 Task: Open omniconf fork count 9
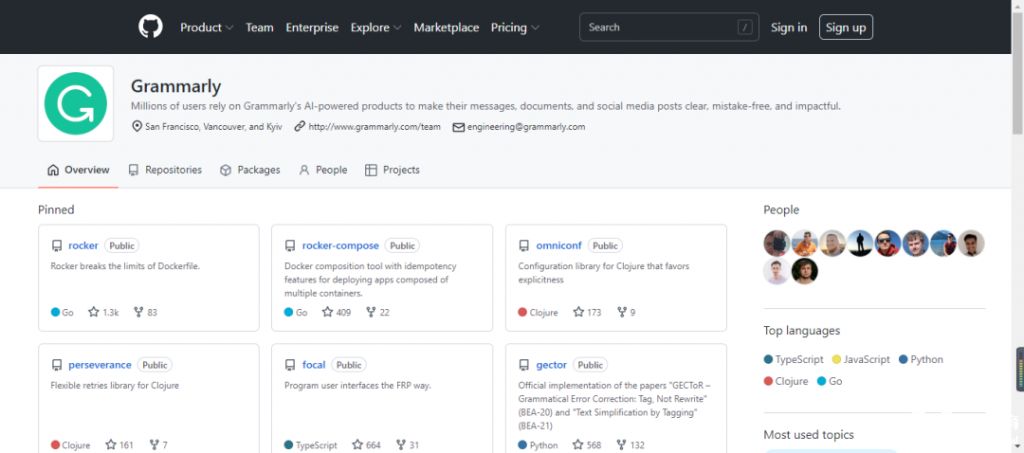coord(626,312)
